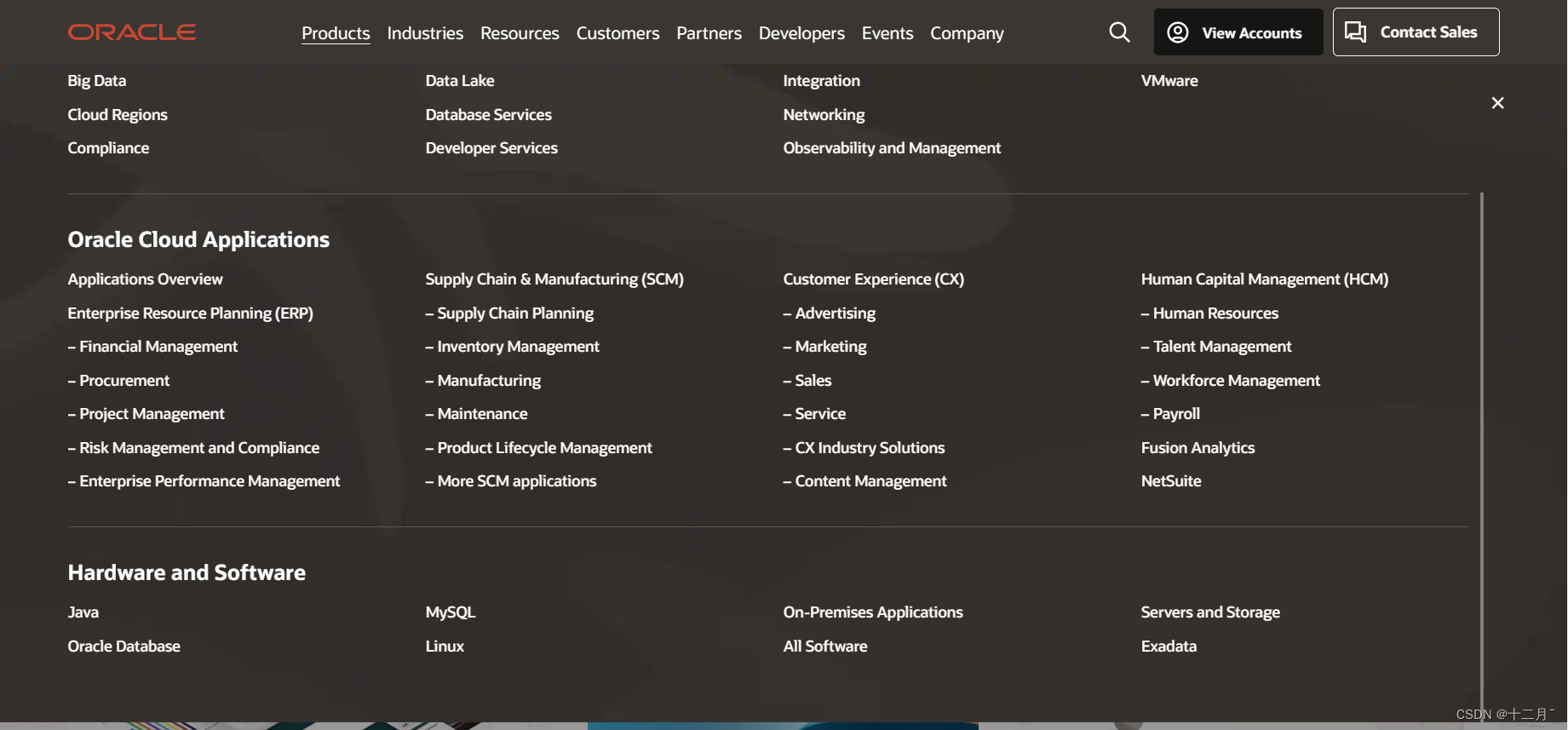Screen dimensions: 1568x730
Task: Go to Human Capital Management (HCM)
Action: [x=1265, y=279]
